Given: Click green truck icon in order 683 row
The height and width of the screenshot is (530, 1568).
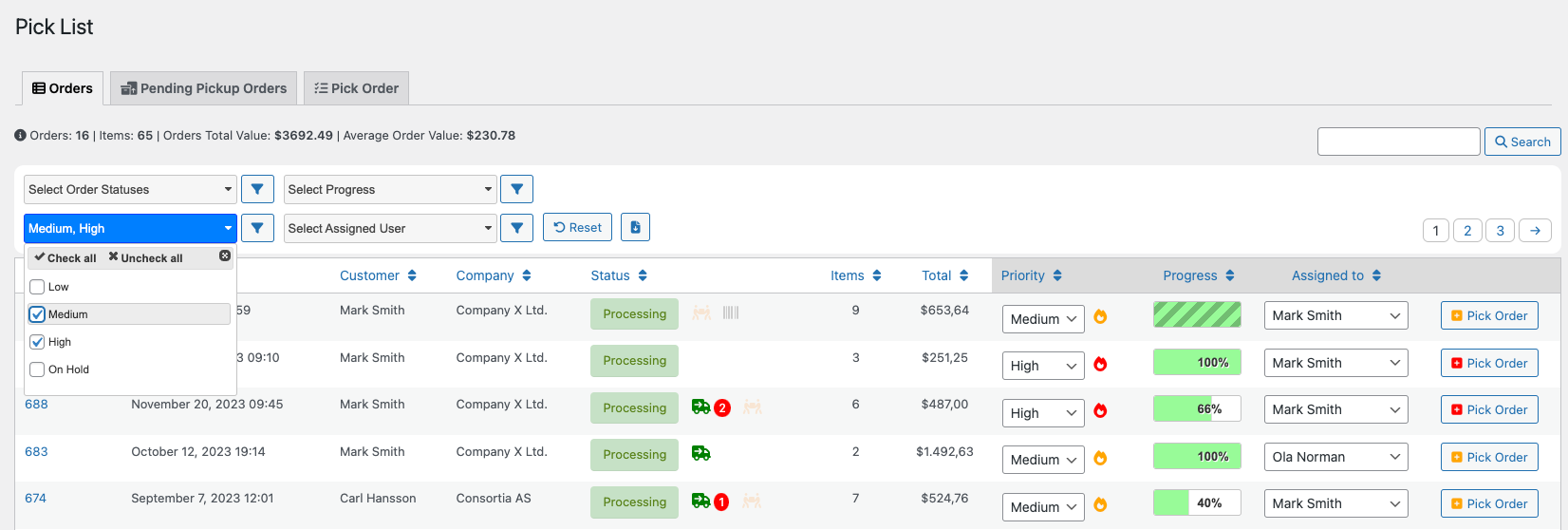Looking at the screenshot, I should point(700,453).
